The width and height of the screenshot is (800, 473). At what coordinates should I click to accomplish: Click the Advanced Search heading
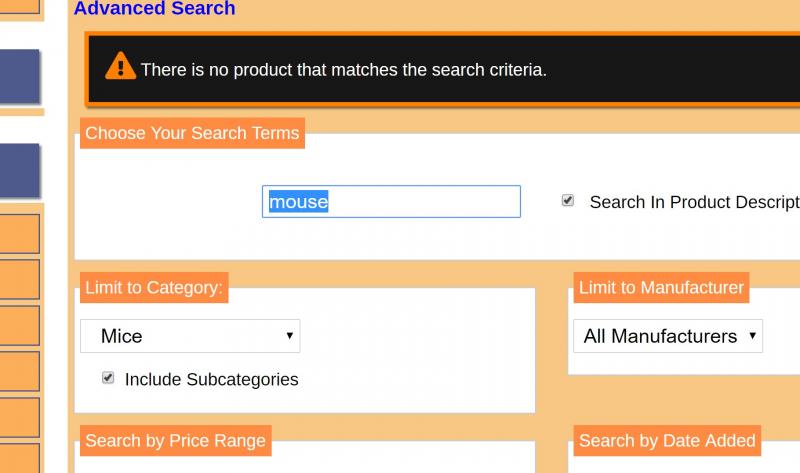[155, 8]
